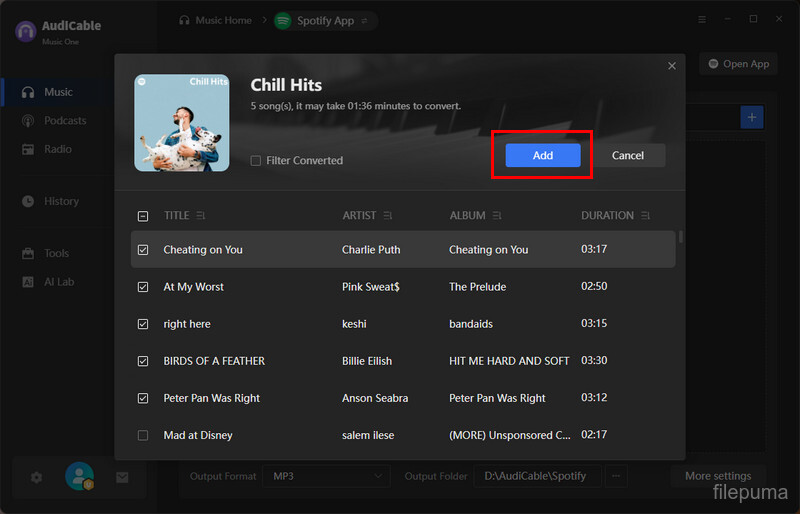Viewport: 800px width, 514px height.
Task: Uncheck the Cheating on You song
Action: pos(143,250)
